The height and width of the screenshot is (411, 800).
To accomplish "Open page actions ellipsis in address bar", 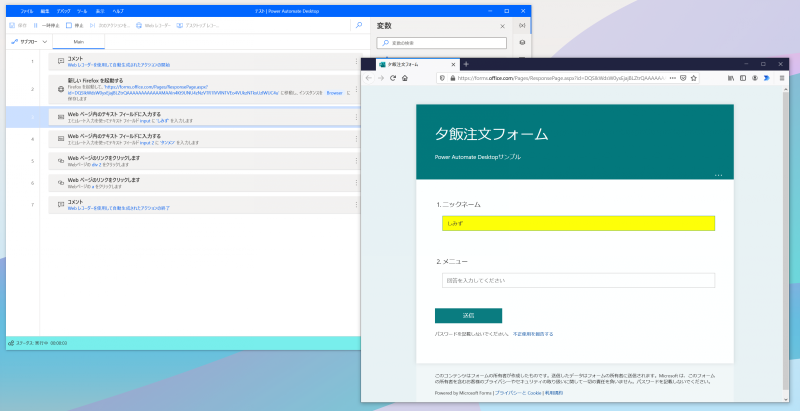I will [x=673, y=78].
